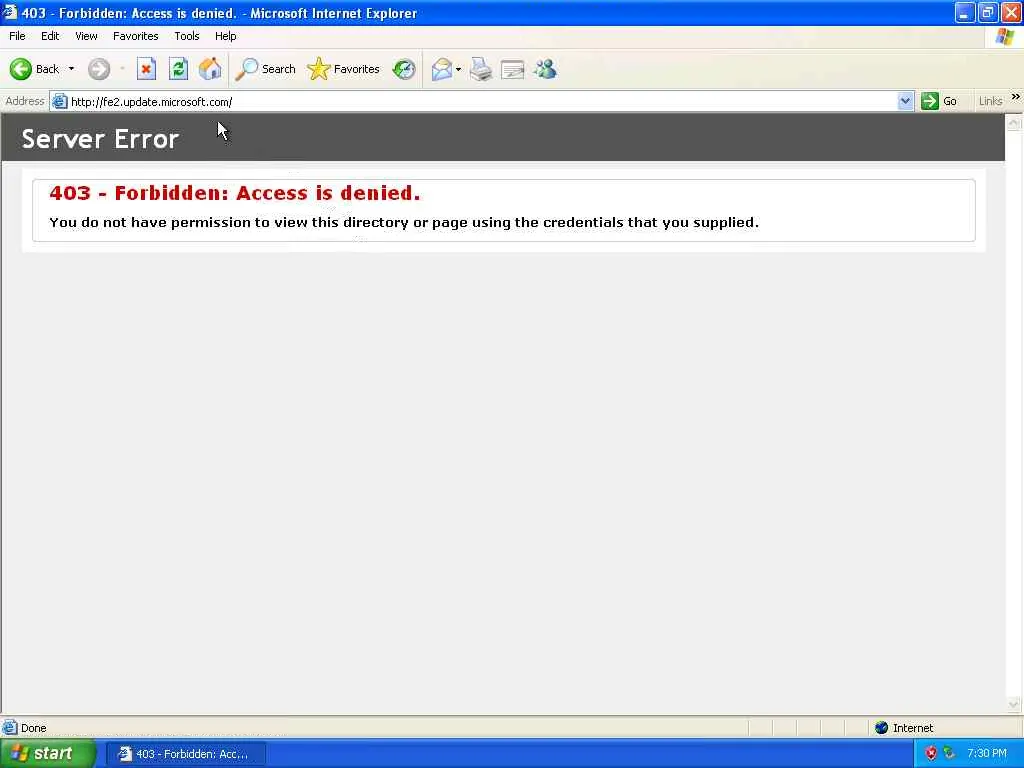Open the Edit menu
The image size is (1024, 768).
coord(50,36)
